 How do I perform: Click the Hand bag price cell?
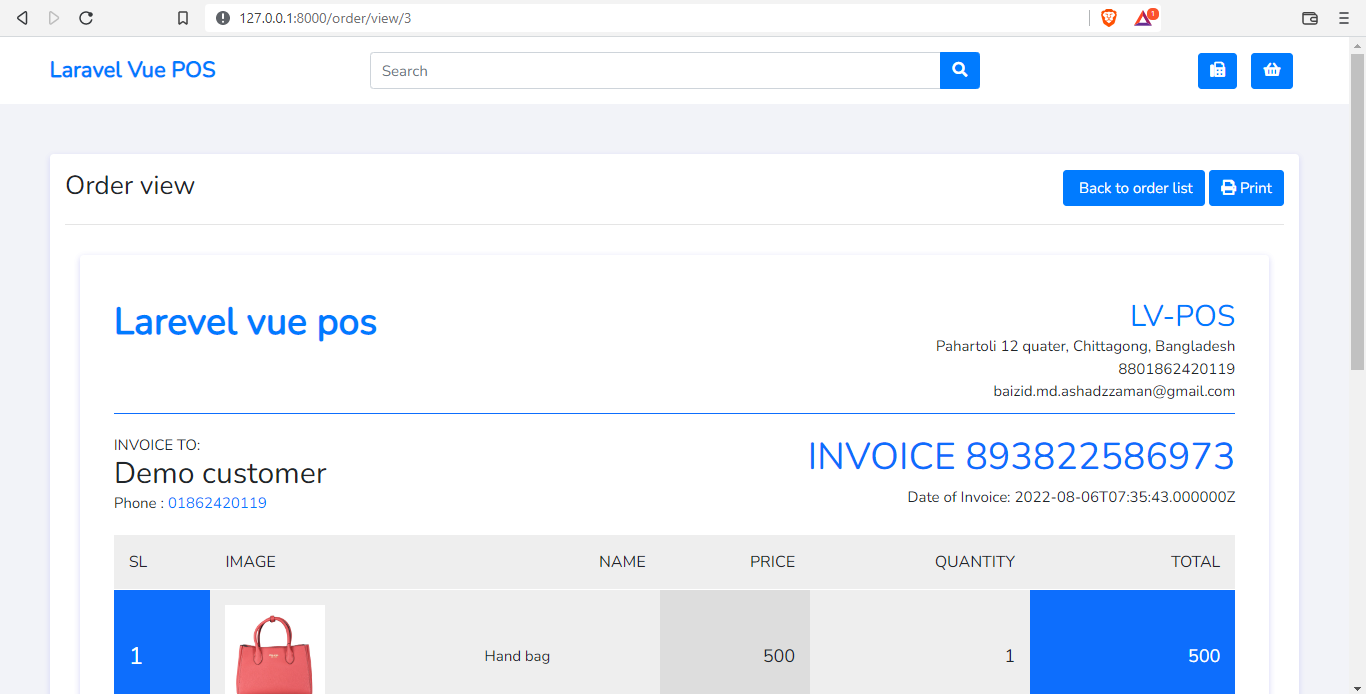(735, 642)
